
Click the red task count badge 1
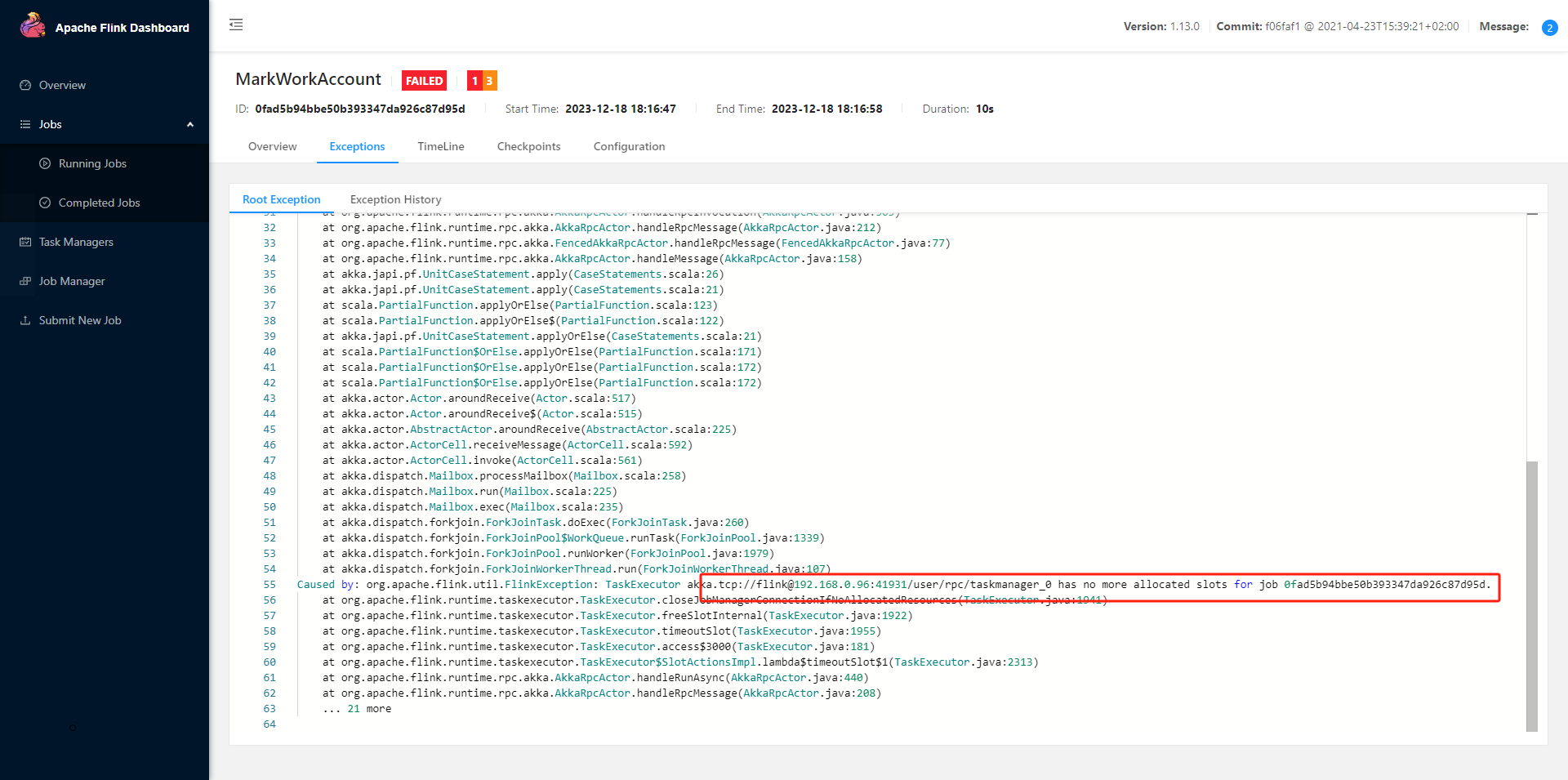click(x=474, y=80)
